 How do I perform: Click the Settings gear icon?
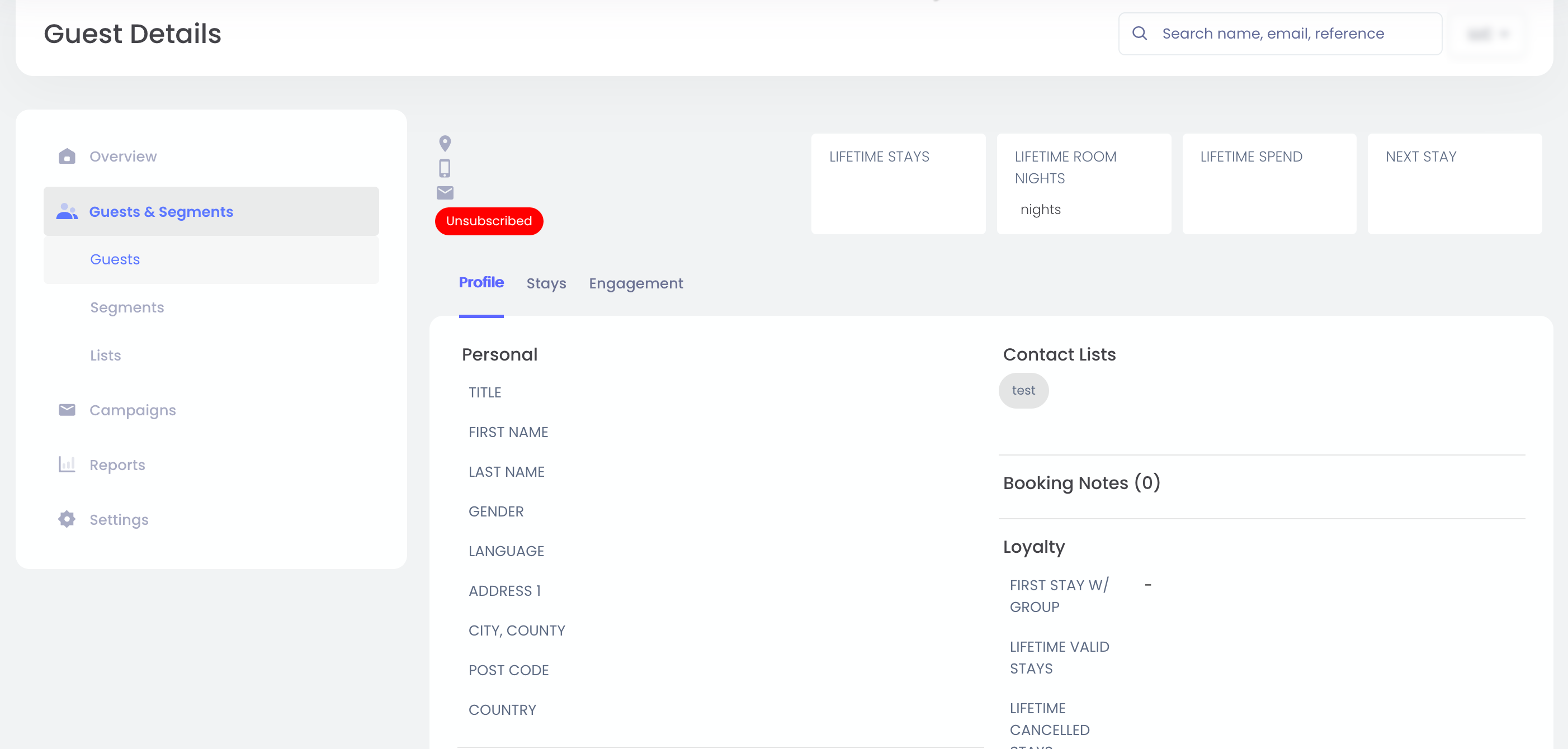click(67, 519)
